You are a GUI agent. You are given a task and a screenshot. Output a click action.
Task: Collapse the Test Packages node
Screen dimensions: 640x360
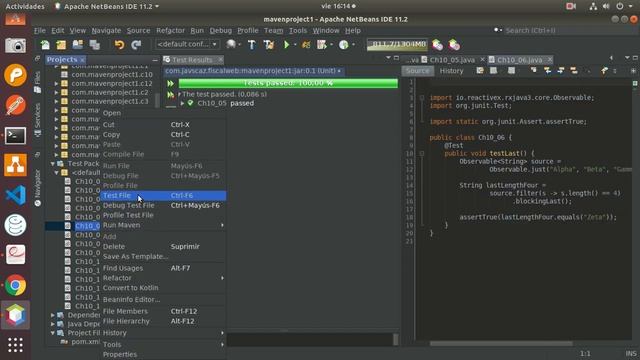pos(53,164)
